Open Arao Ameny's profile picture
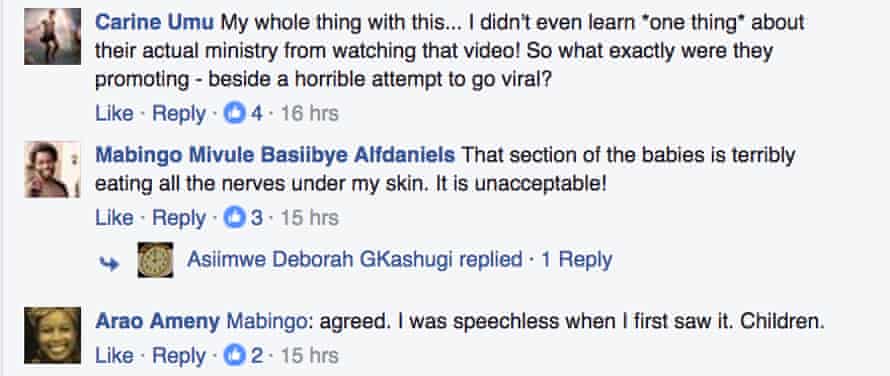This screenshot has width=890, height=376. point(52,335)
